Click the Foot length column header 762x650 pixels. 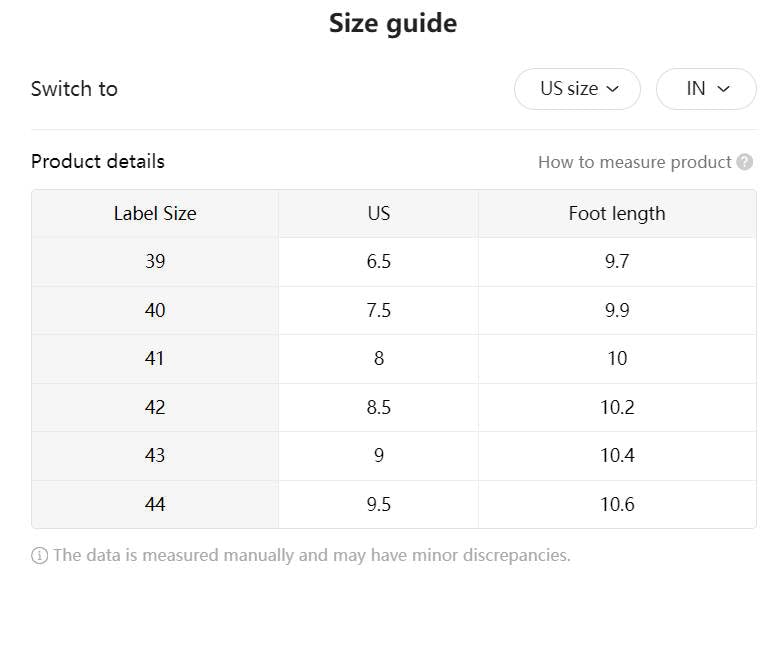(x=617, y=213)
